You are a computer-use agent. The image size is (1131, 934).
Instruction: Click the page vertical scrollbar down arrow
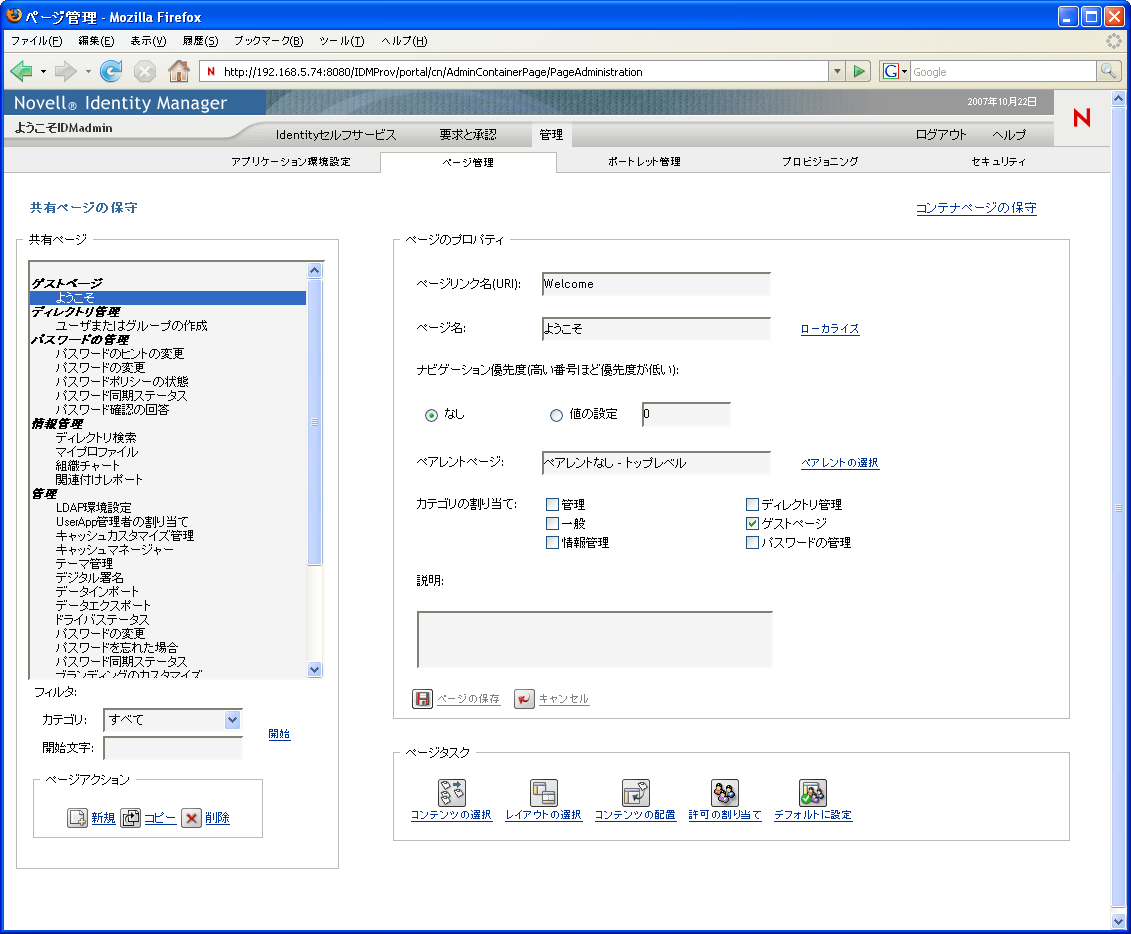tap(1118, 921)
